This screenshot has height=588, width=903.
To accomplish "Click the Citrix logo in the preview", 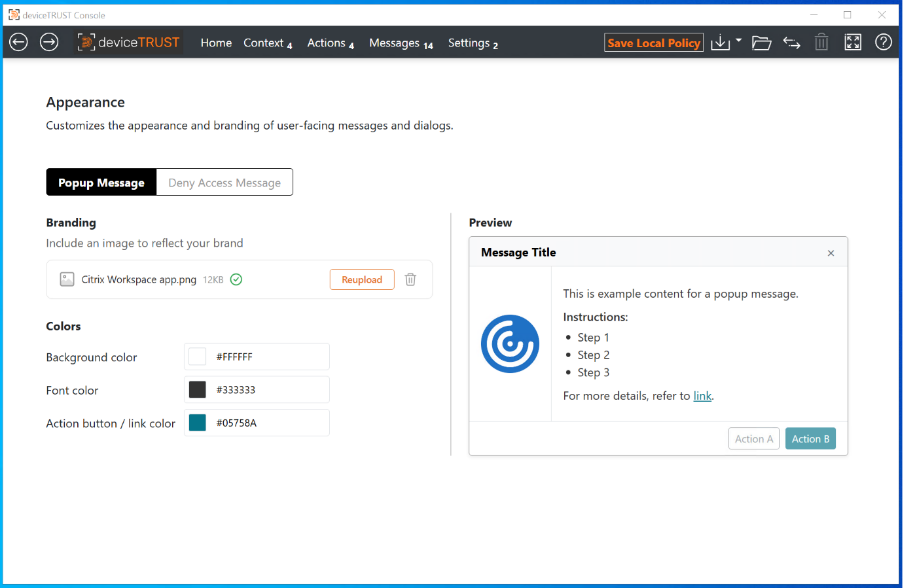I will tap(510, 344).
